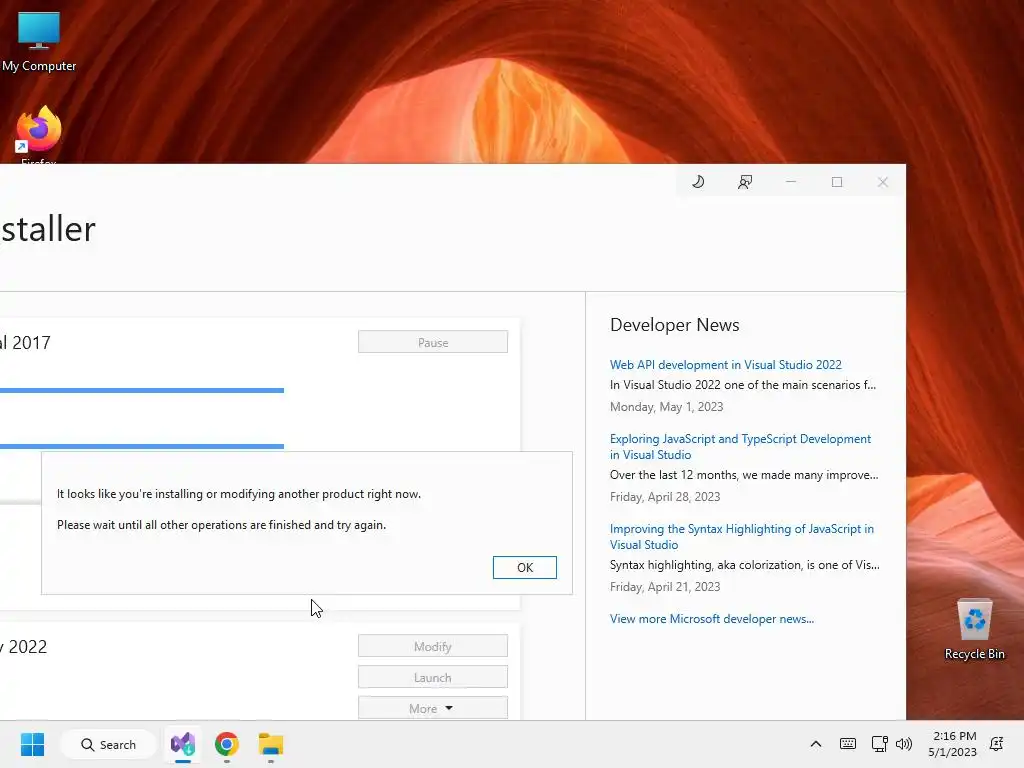
Task: Open File Explorer from the taskbar
Action: (270, 744)
